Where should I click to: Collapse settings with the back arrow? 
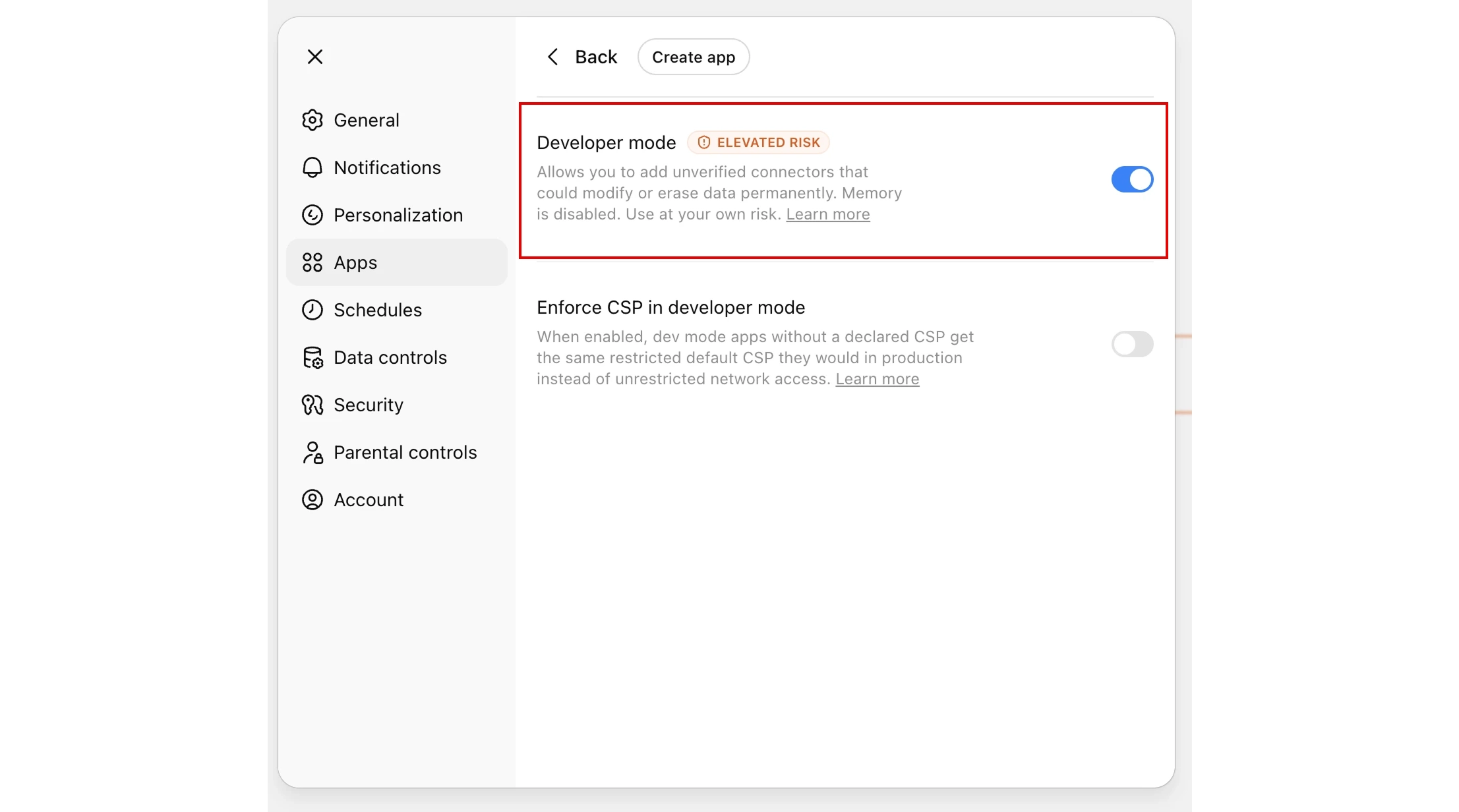pyautogui.click(x=553, y=57)
